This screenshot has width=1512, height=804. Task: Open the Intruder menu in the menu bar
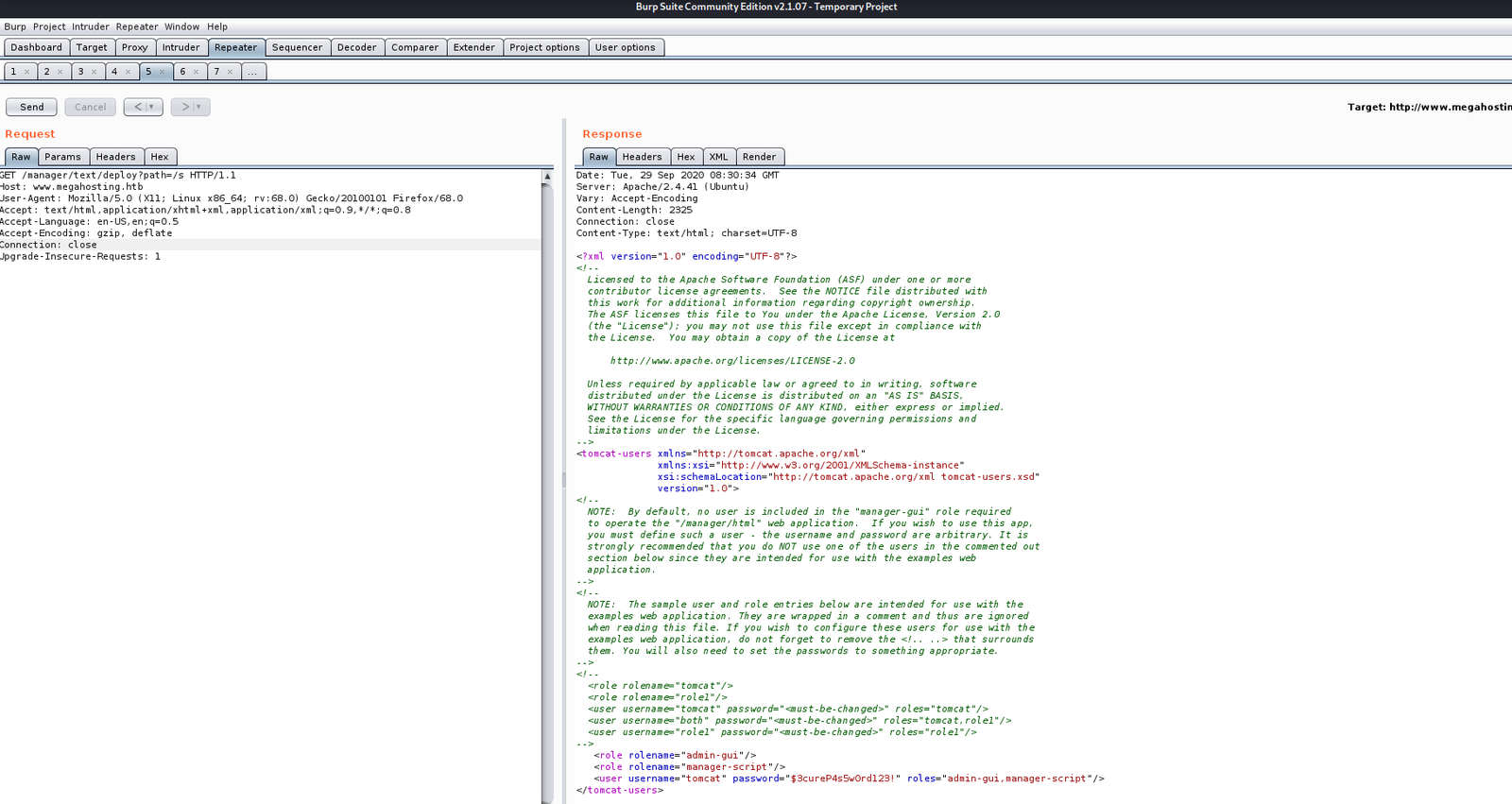tap(91, 26)
